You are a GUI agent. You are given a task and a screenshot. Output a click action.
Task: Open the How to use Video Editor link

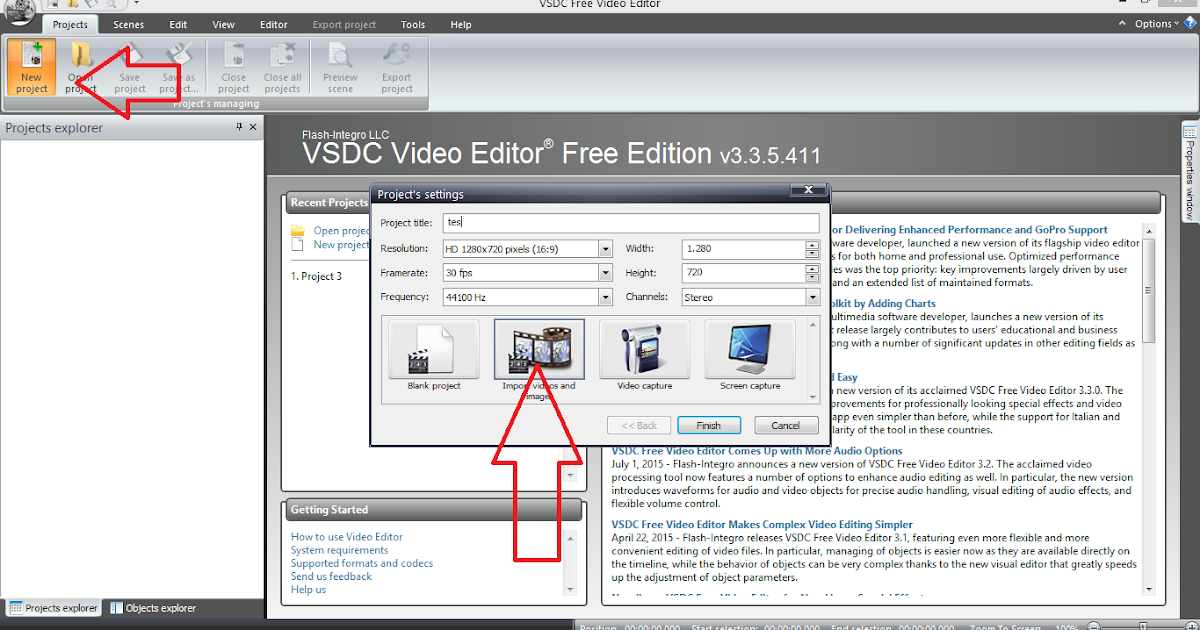pos(347,537)
